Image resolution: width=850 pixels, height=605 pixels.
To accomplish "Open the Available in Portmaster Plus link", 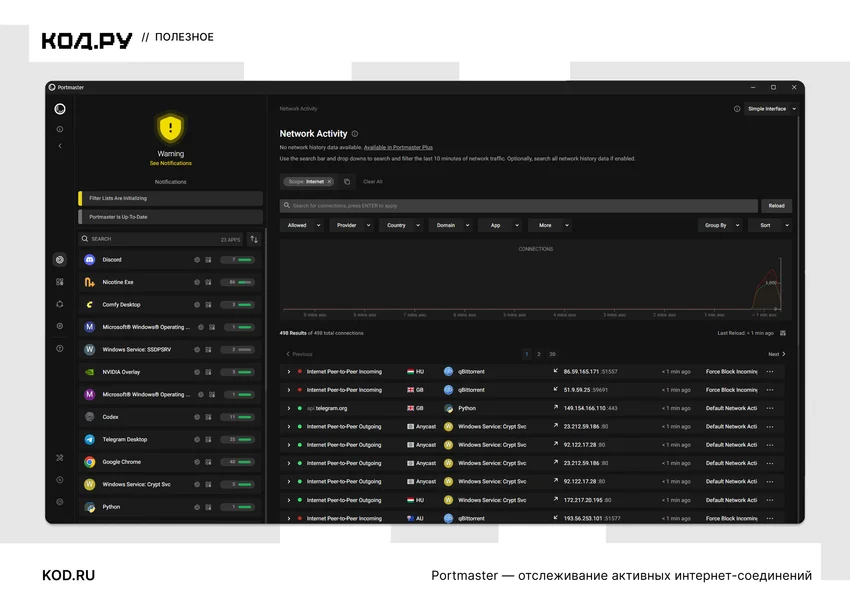I will (x=398, y=147).
